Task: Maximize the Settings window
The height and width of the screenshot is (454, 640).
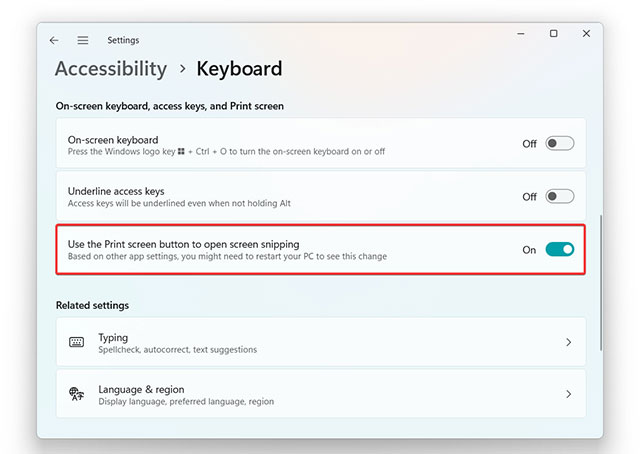Action: coord(554,34)
